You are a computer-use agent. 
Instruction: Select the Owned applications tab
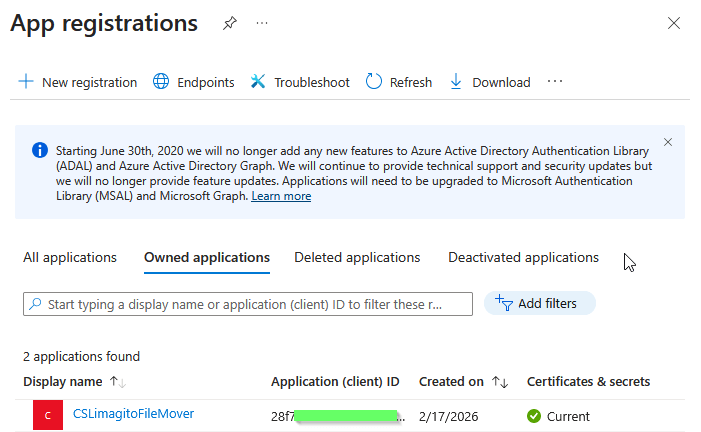(207, 258)
